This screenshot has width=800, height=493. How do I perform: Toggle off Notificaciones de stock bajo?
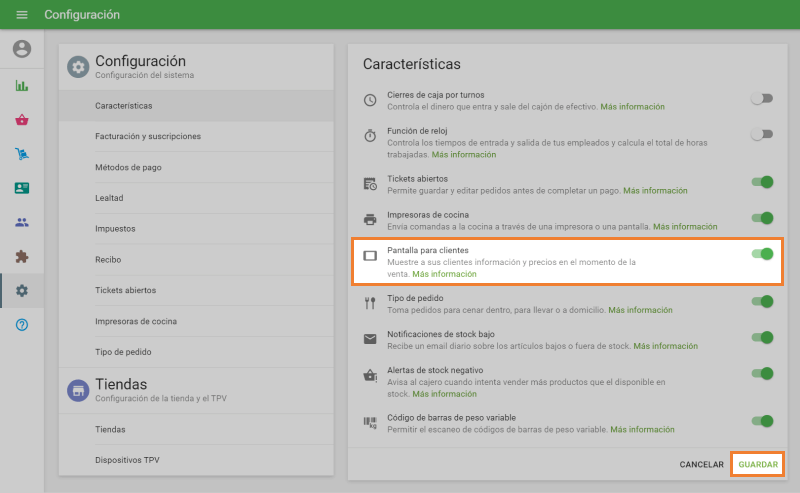click(x=762, y=338)
